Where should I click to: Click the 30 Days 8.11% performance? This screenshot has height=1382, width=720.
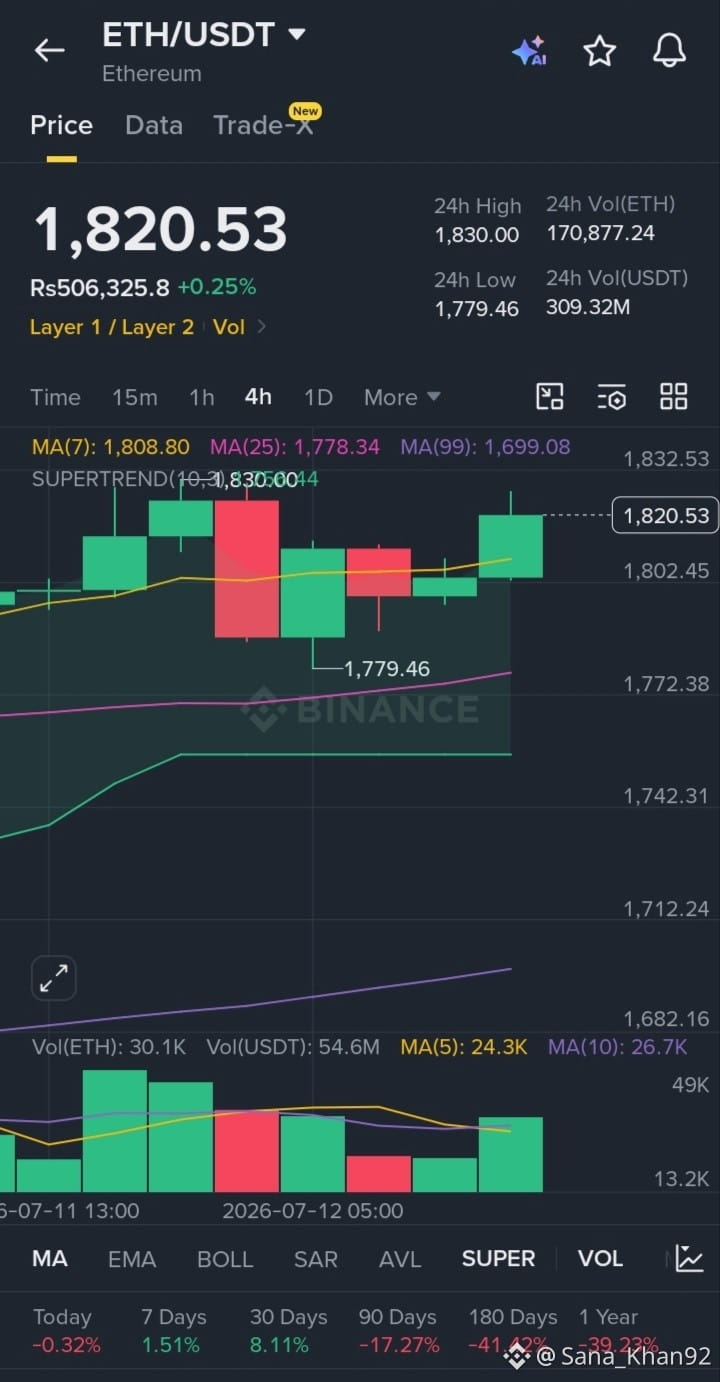click(289, 1331)
